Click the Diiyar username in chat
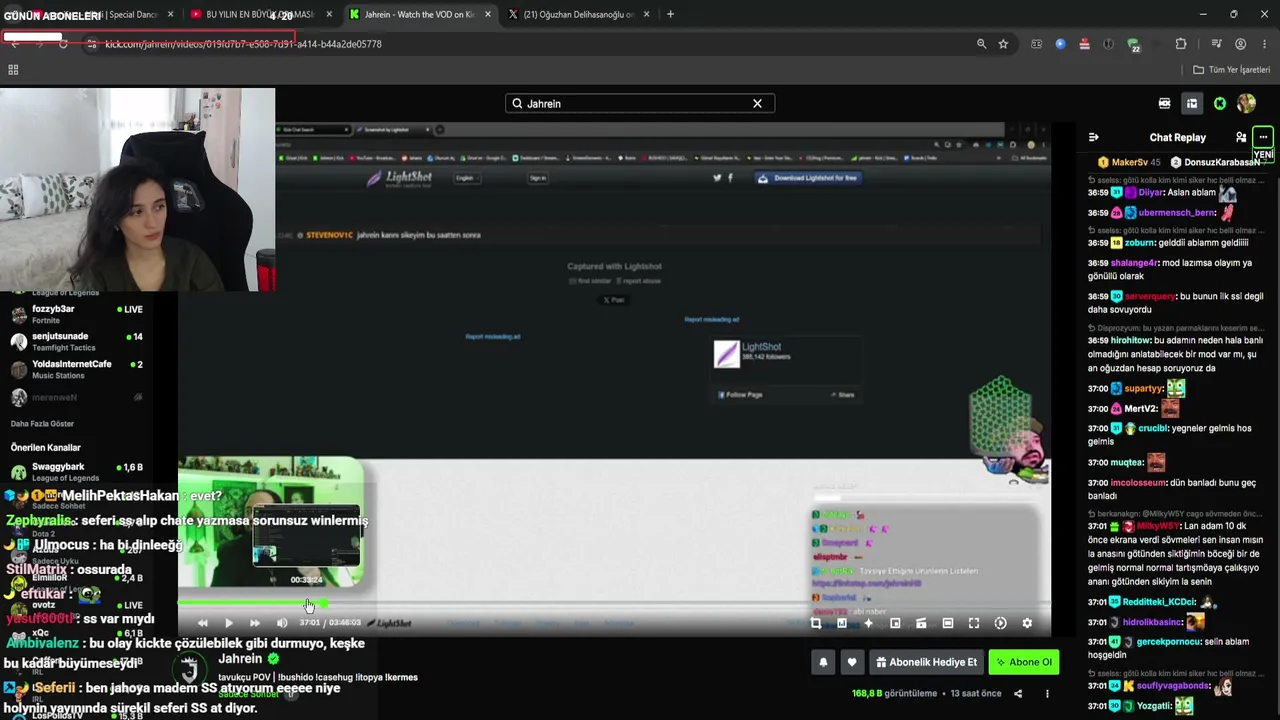 pos(1150,192)
